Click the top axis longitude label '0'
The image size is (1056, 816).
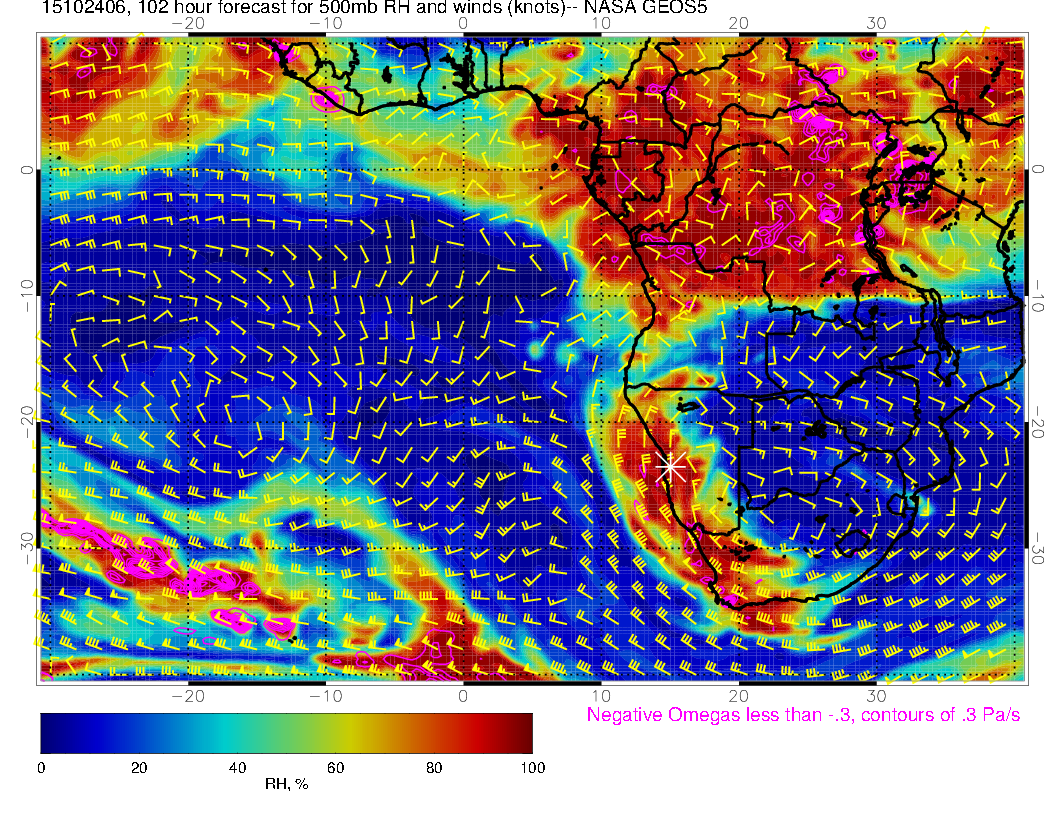point(463,24)
